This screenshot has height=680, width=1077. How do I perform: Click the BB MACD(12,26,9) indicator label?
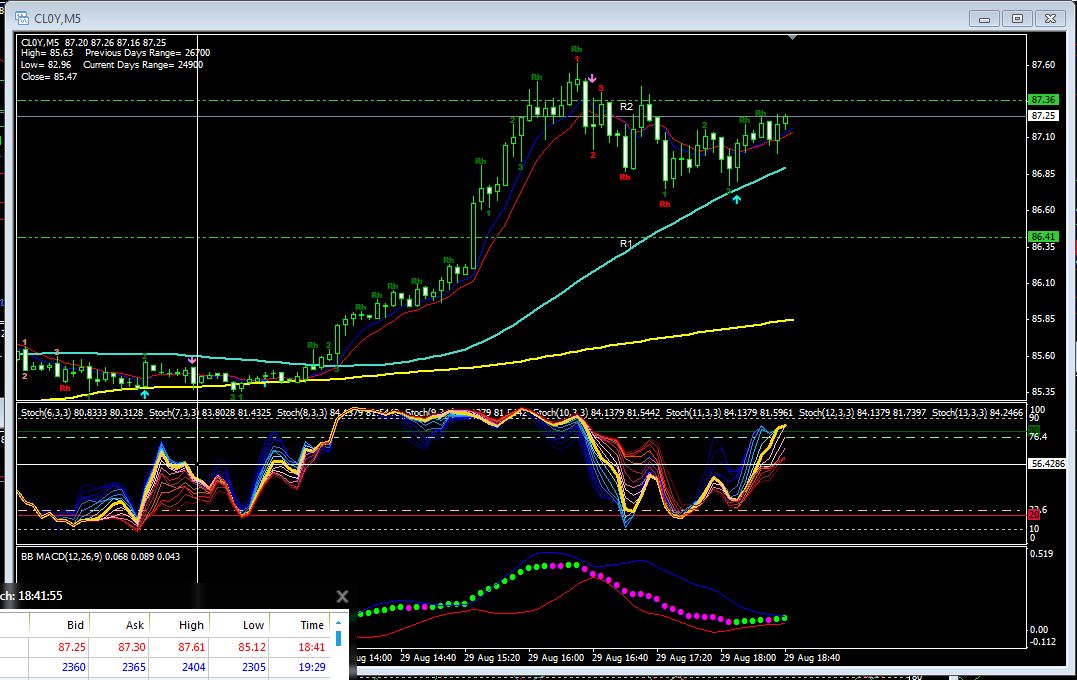(x=100, y=556)
